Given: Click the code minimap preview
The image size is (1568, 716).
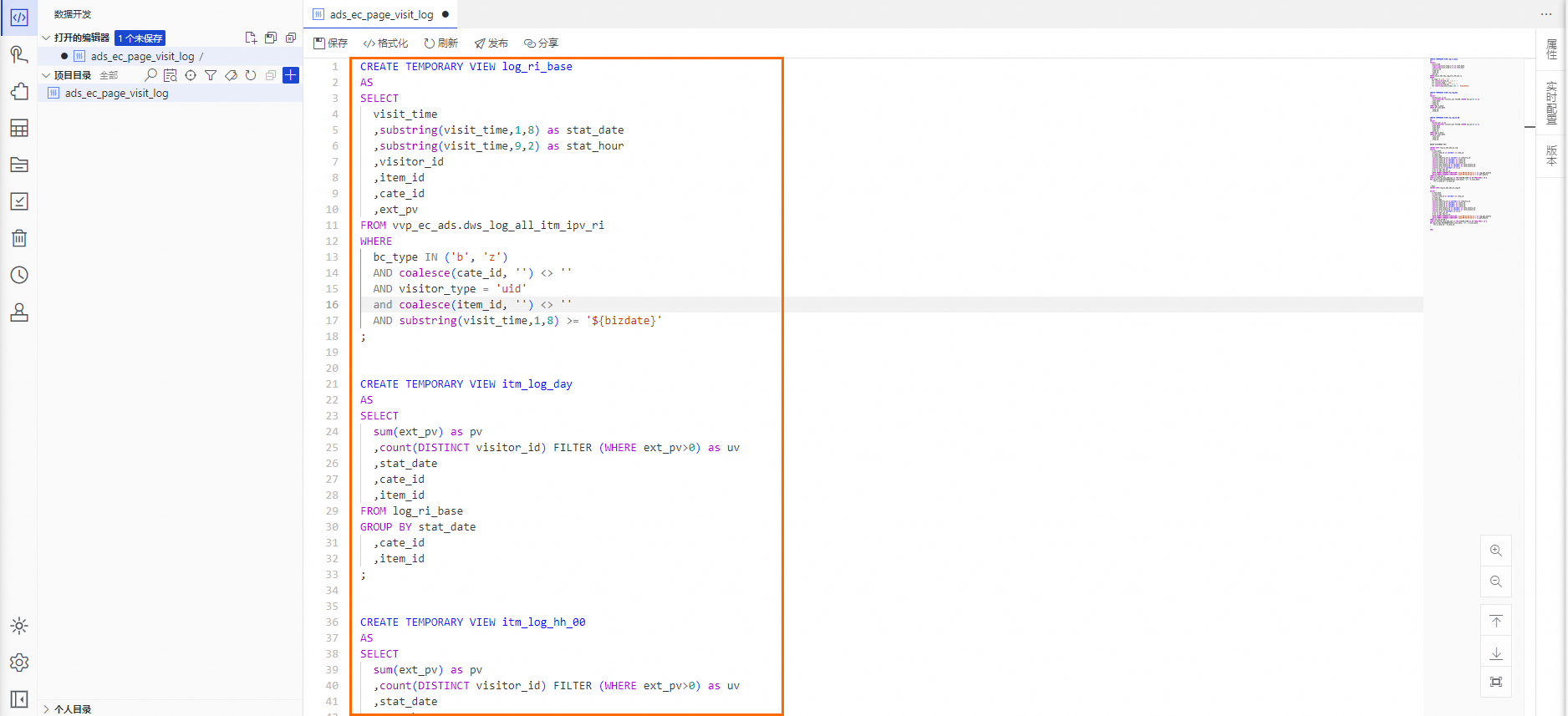Looking at the screenshot, I should (x=1460, y=144).
